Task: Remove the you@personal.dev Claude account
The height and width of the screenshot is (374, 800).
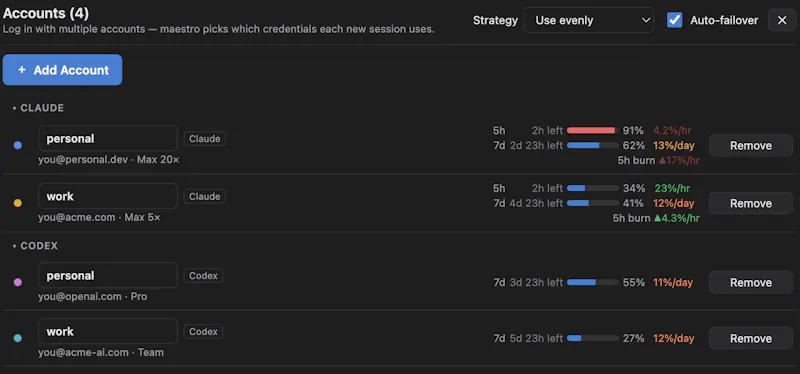Action: (x=751, y=145)
